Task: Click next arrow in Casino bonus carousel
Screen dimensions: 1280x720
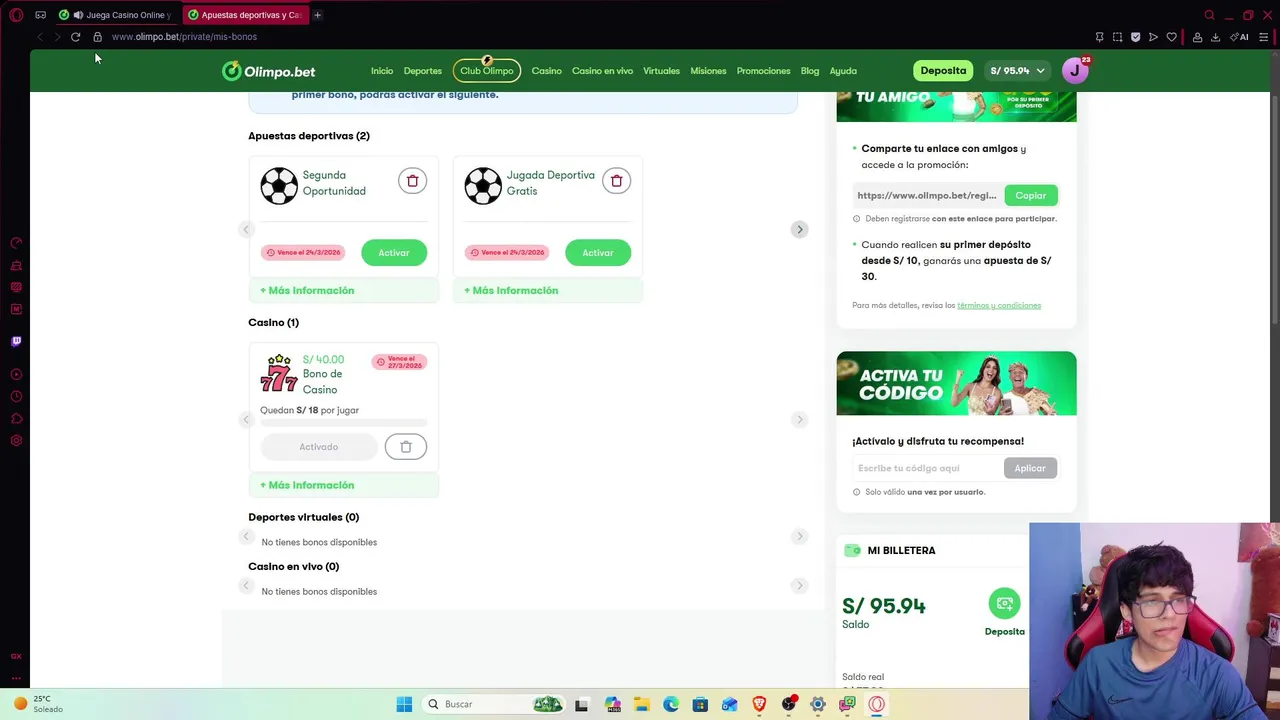Action: 799,419
